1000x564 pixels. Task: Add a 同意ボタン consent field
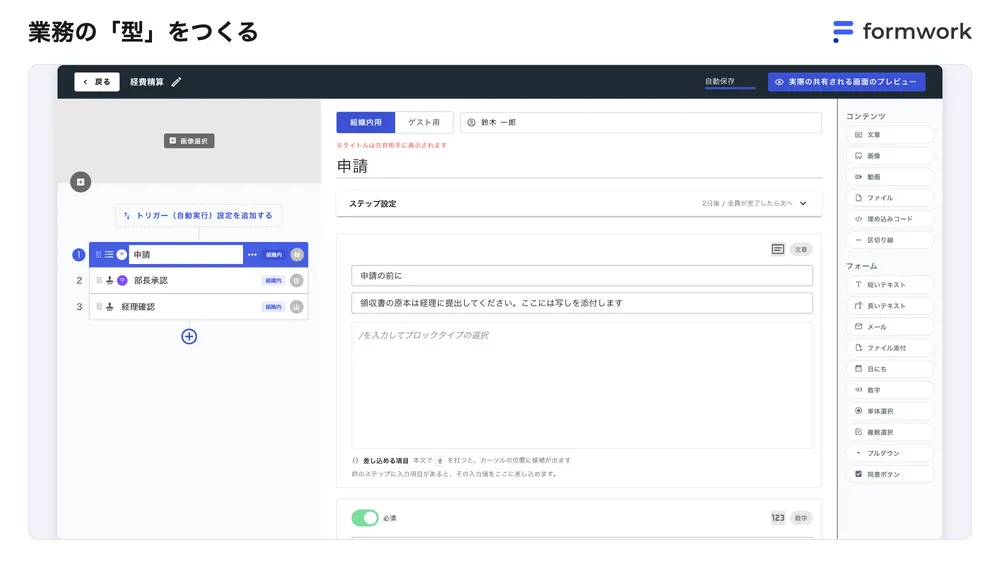890,474
